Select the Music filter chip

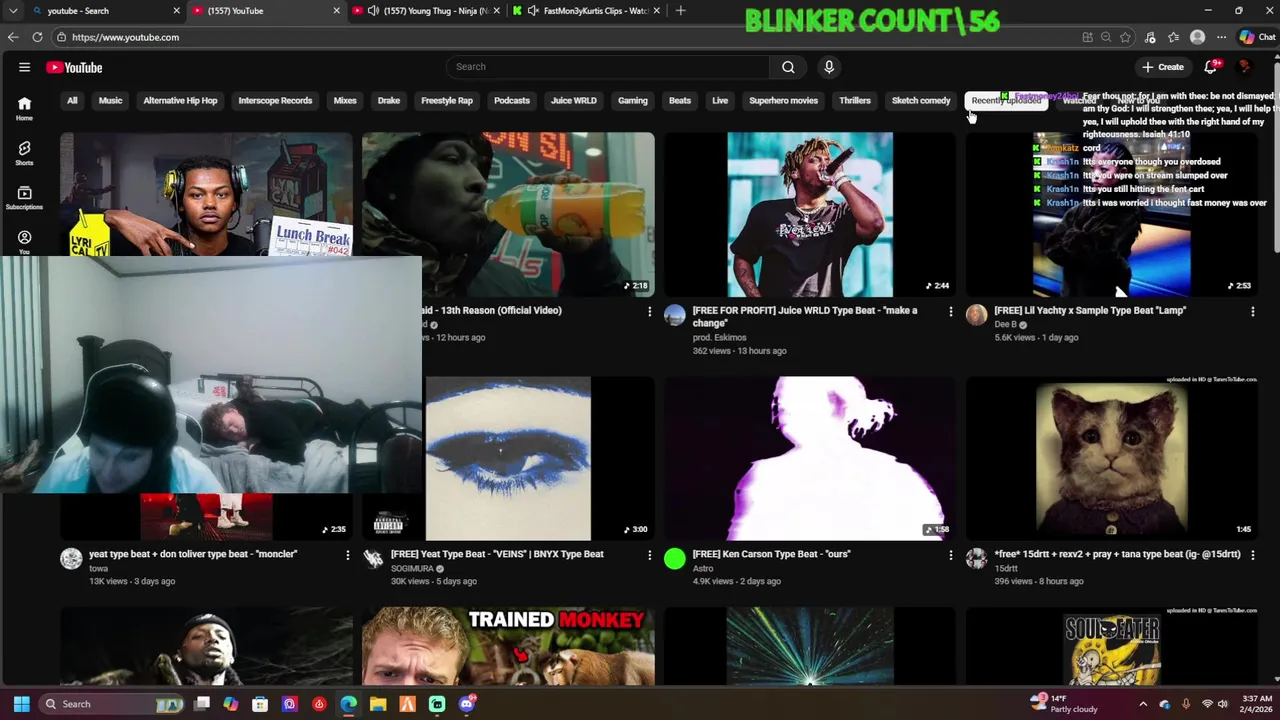(x=110, y=101)
